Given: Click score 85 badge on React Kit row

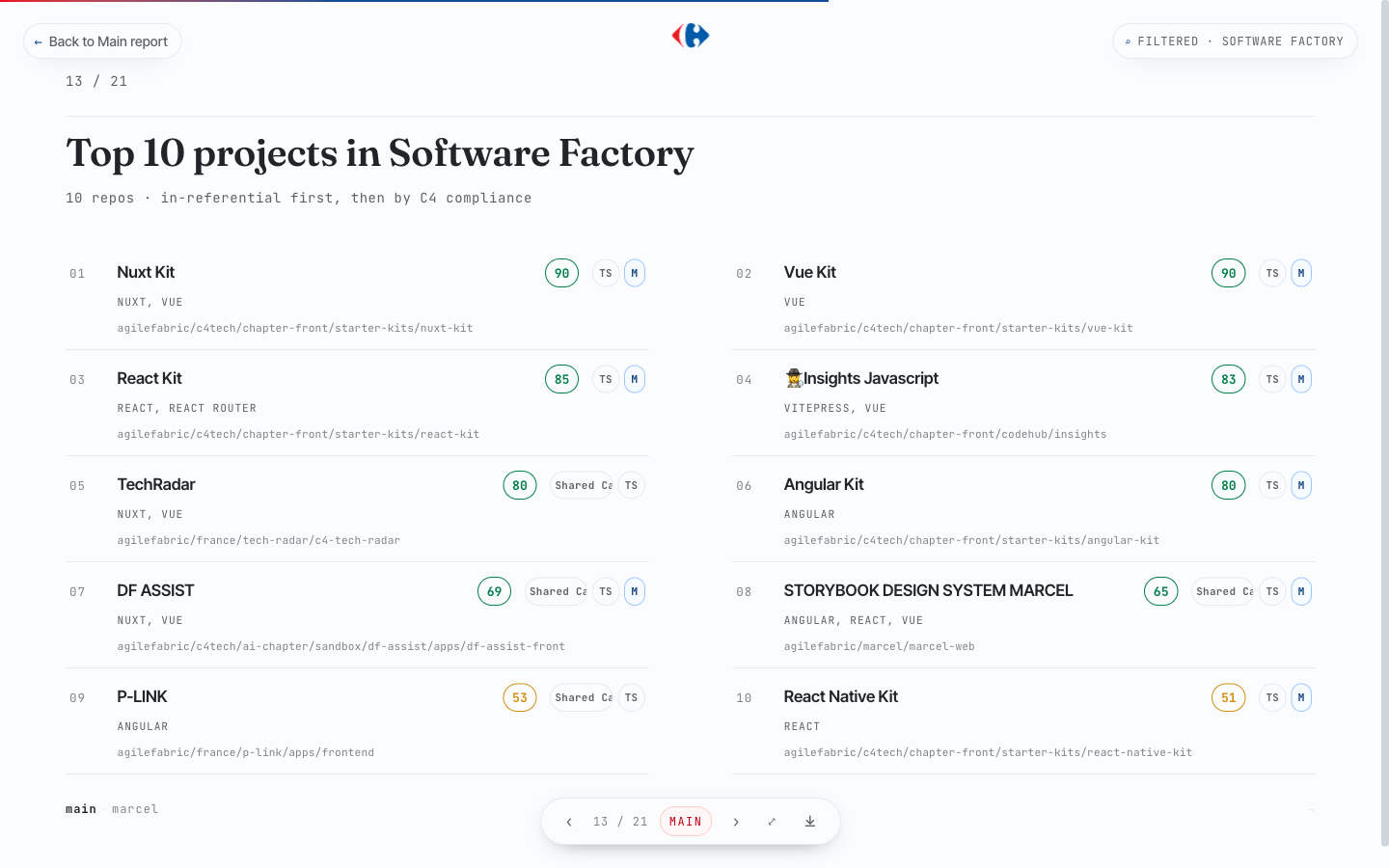Looking at the screenshot, I should point(562,379).
